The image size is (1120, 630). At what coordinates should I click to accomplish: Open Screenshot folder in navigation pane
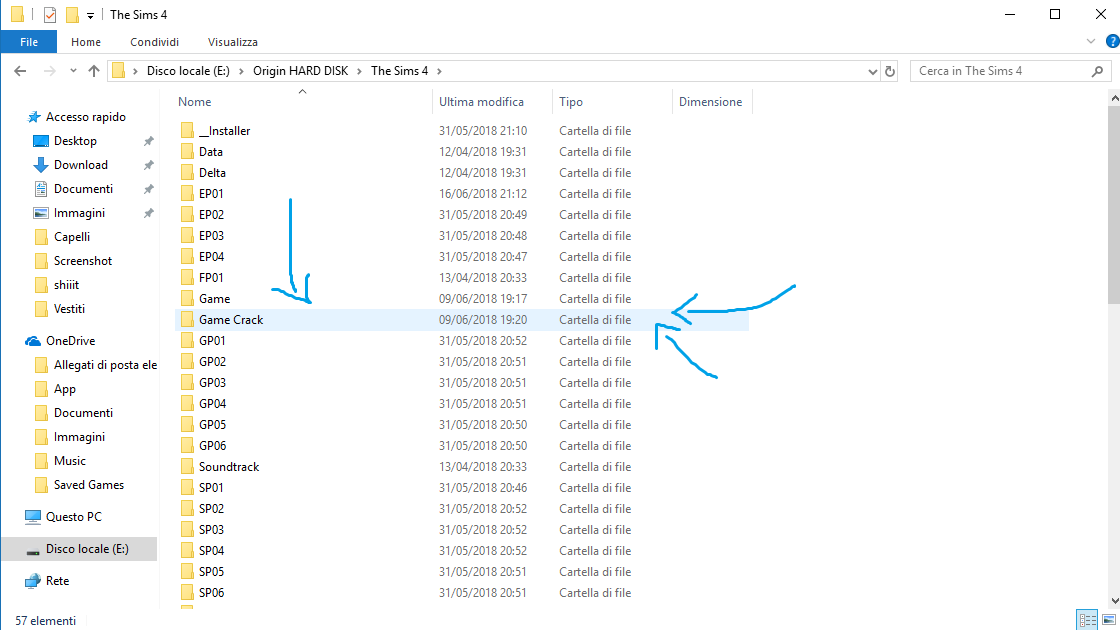[x=83, y=261]
